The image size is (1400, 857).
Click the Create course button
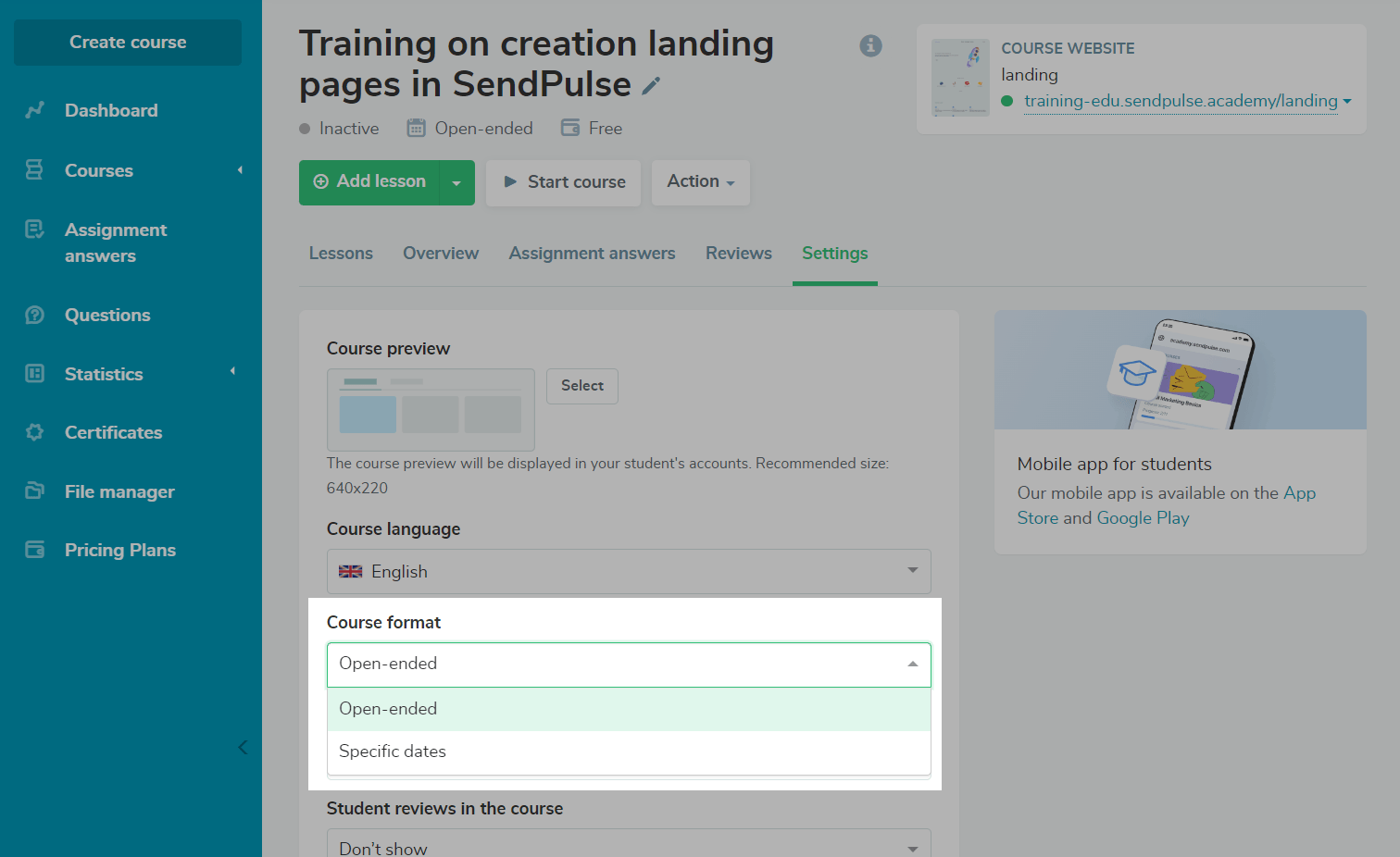pos(128,43)
